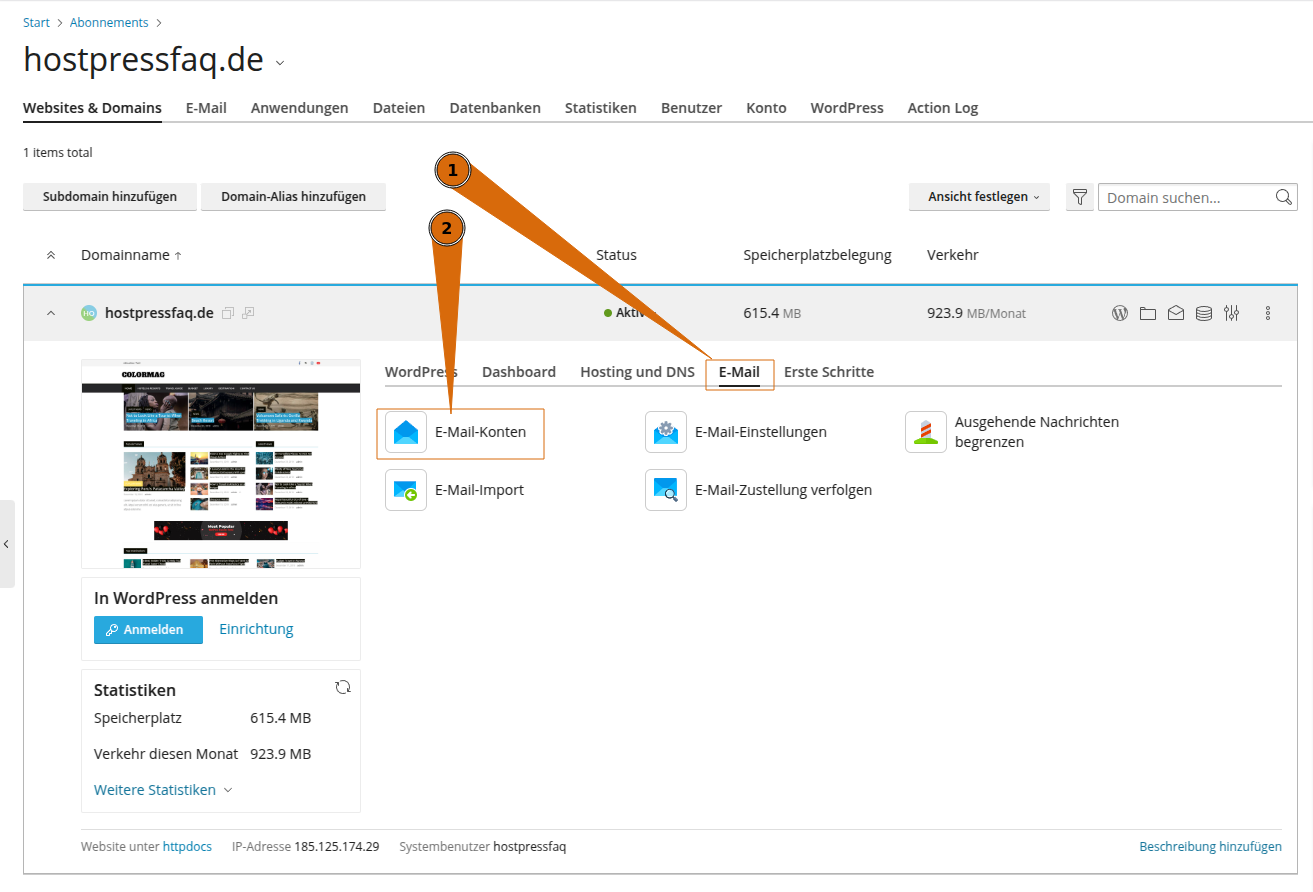
Task: Open the E-Mail-Einstellungen link
Action: [x=761, y=432]
